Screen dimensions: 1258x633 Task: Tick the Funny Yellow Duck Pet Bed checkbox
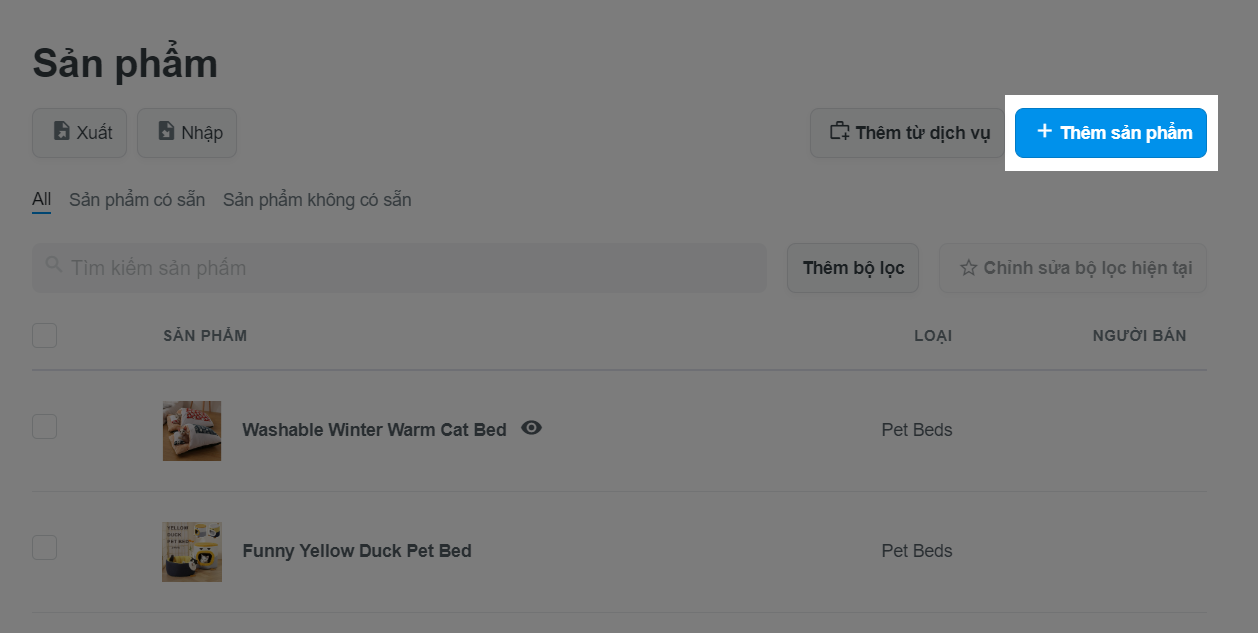44,547
